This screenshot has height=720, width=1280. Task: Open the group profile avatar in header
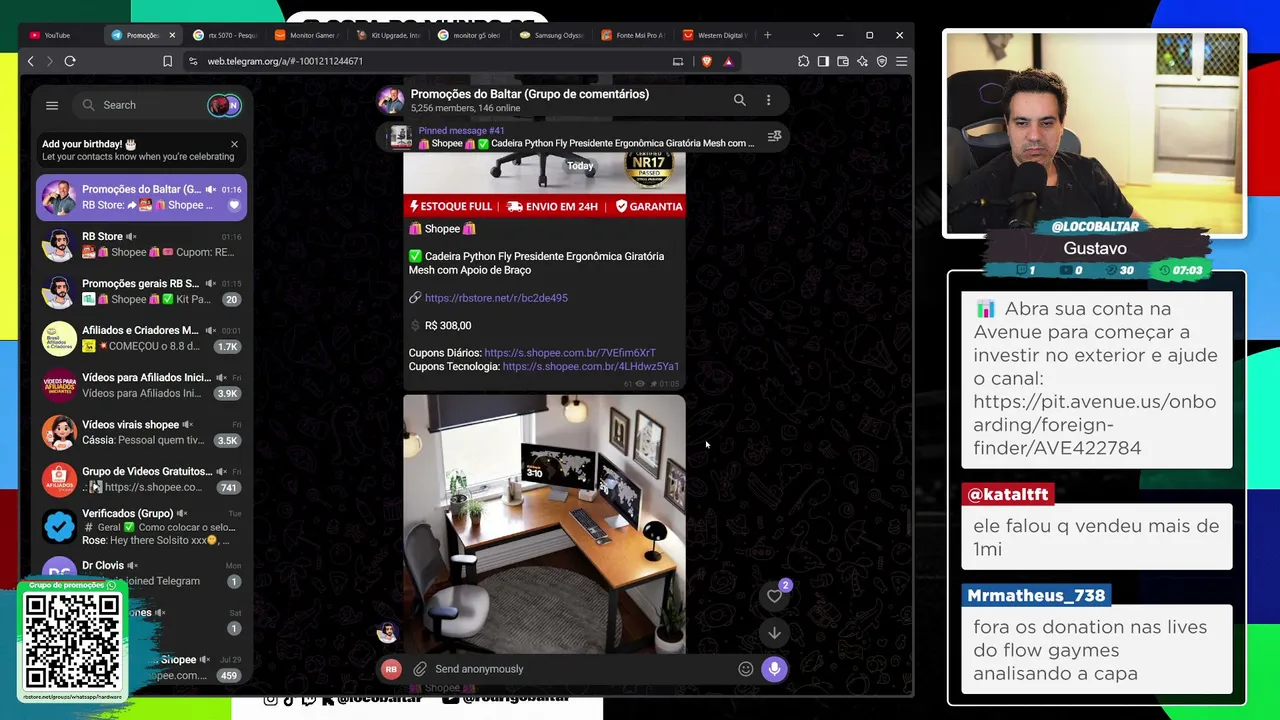(391, 100)
